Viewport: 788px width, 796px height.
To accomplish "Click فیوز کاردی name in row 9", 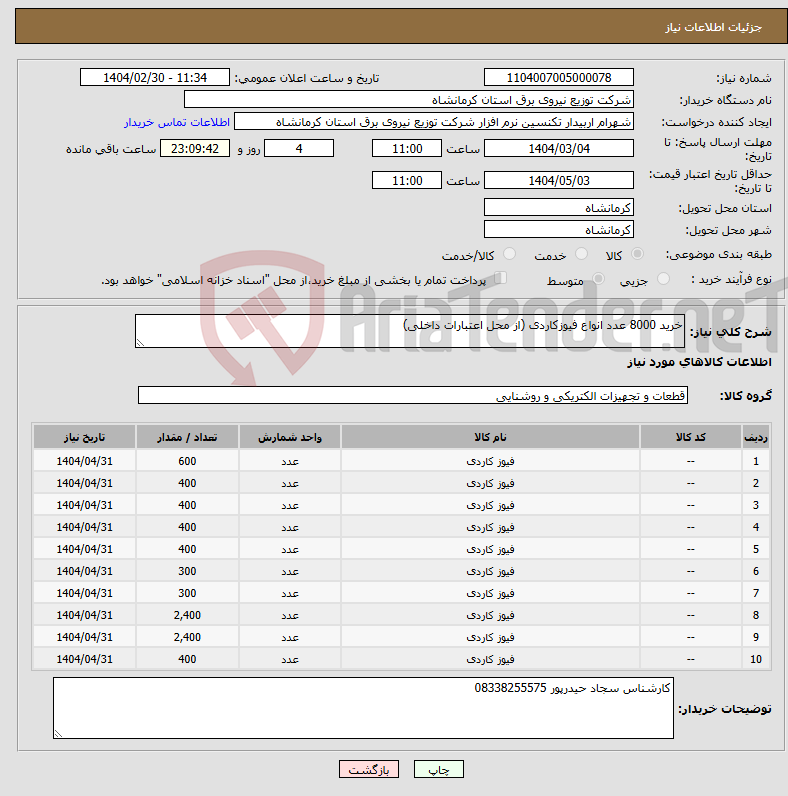I will pyautogui.click(x=490, y=637).
